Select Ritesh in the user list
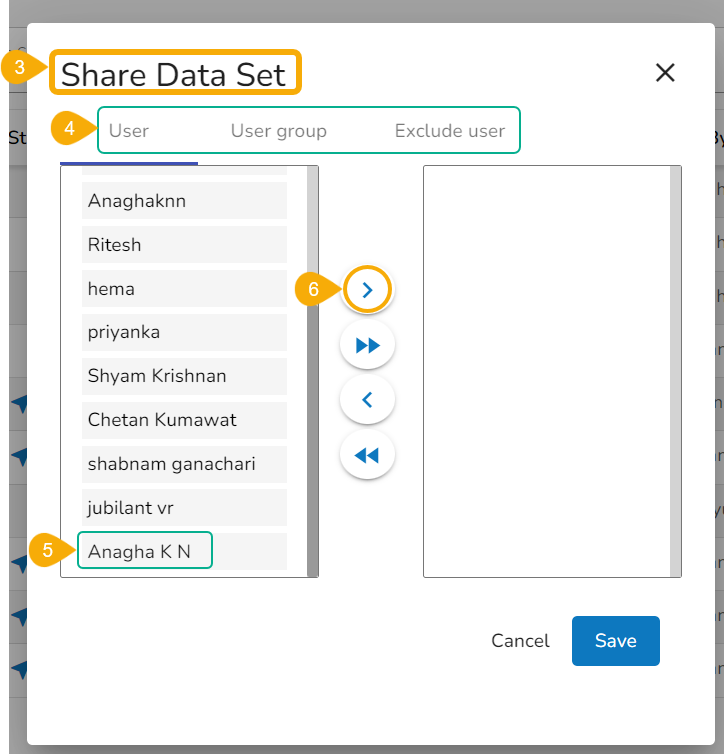Image resolution: width=724 pixels, height=754 pixels. (184, 245)
